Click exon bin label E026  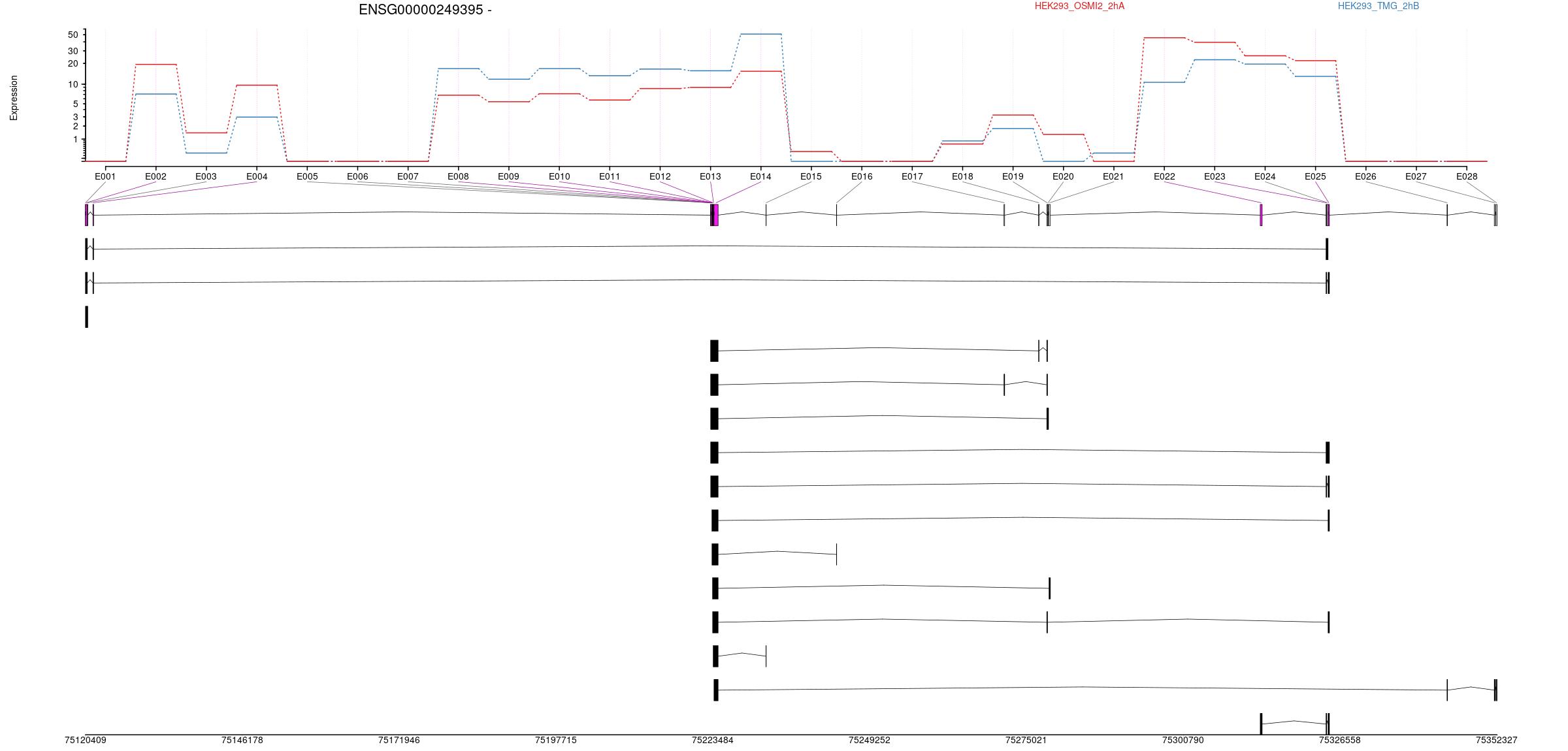point(1365,176)
